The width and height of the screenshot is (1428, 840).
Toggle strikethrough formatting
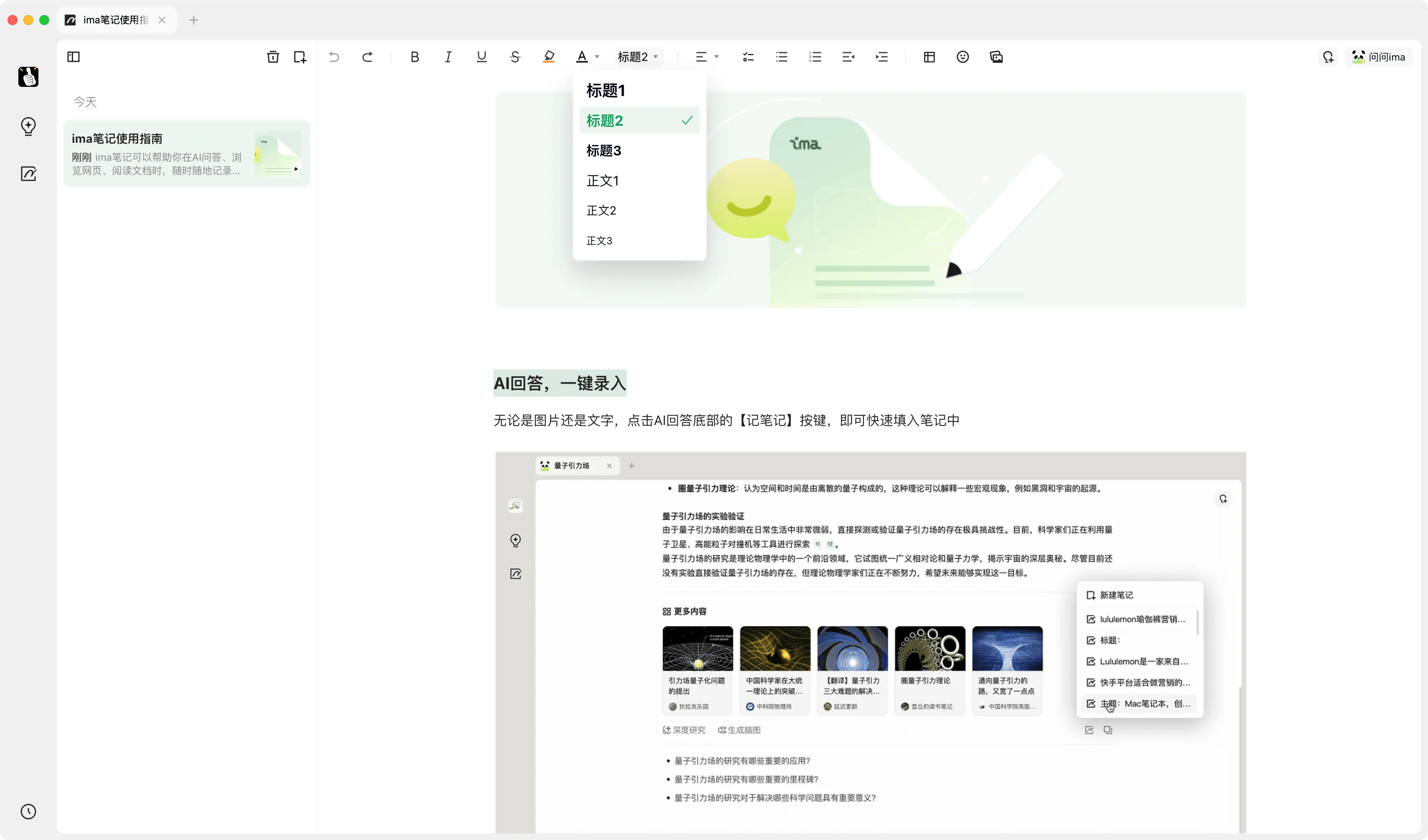click(x=514, y=57)
